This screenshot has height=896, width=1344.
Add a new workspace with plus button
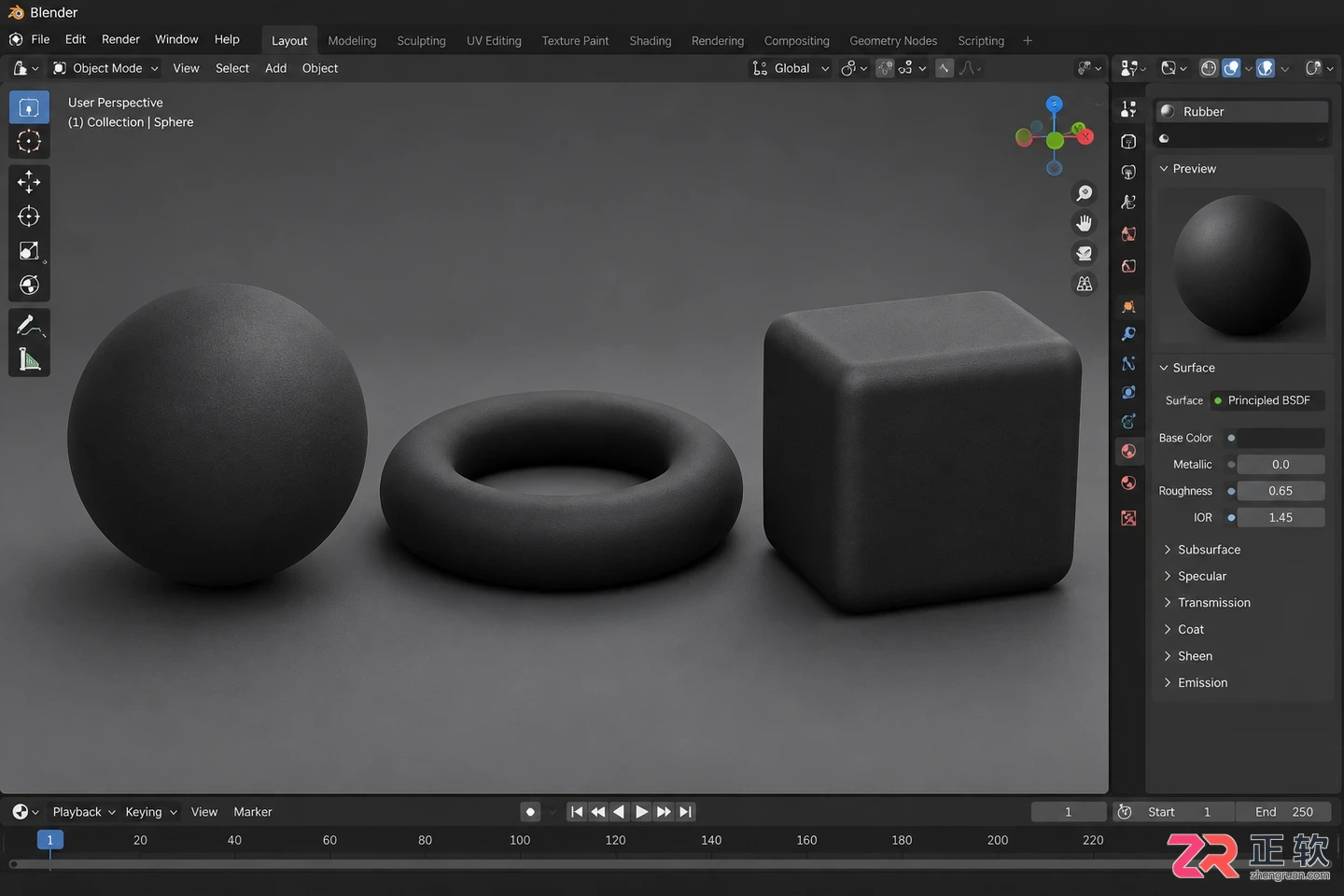tap(1028, 40)
